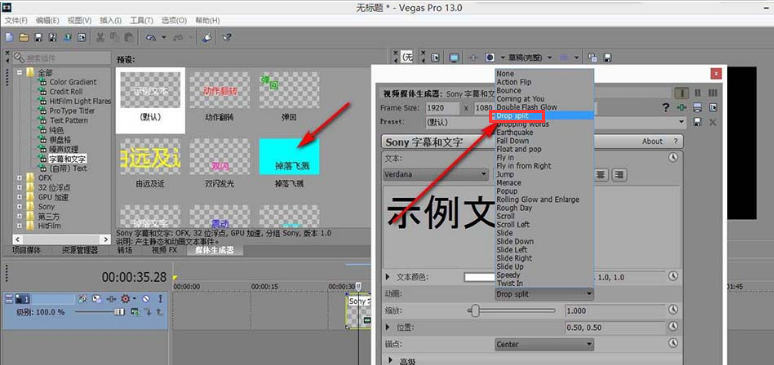Click the 00:00:15 ruler mark on the timeline
Image resolution: width=774 pixels, height=365 pixels.
pyautogui.click(x=264, y=286)
